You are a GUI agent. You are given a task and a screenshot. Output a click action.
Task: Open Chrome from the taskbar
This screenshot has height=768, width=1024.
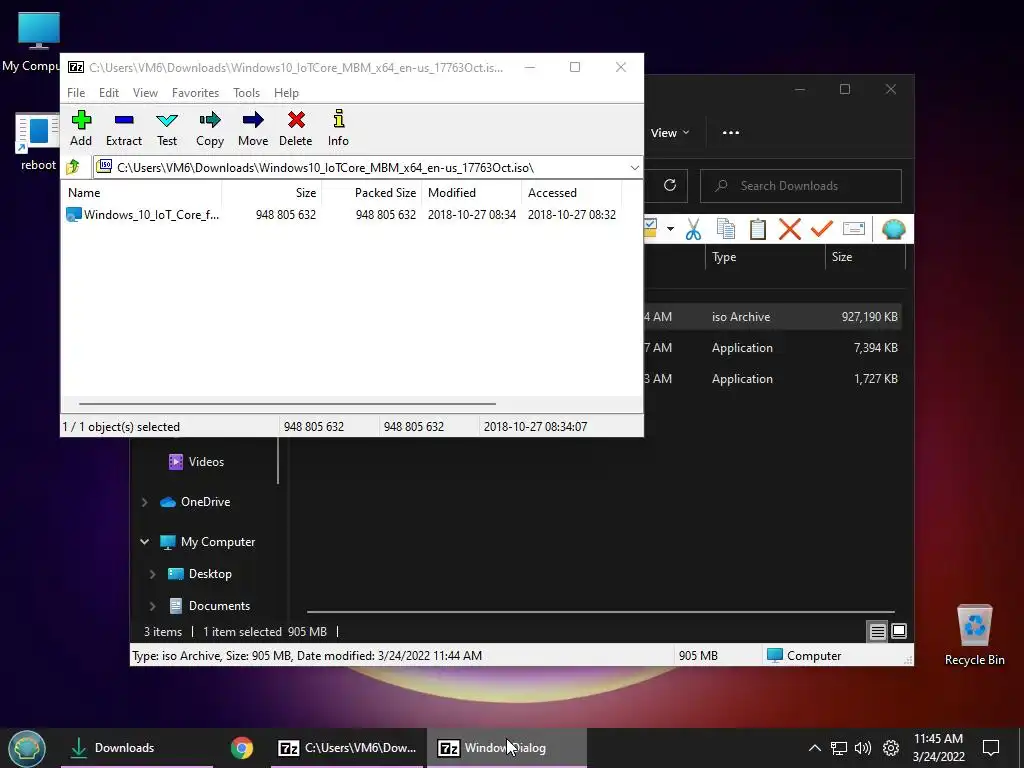point(242,748)
